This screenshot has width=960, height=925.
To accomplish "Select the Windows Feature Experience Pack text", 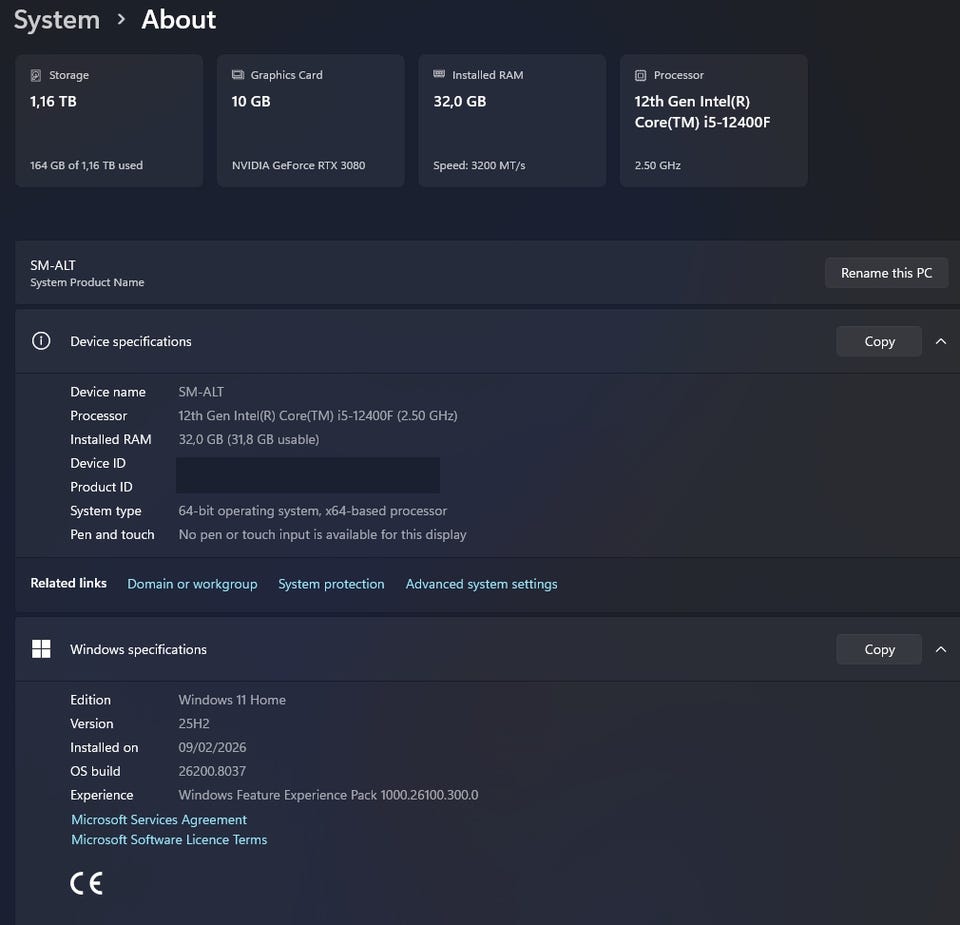I will point(328,795).
